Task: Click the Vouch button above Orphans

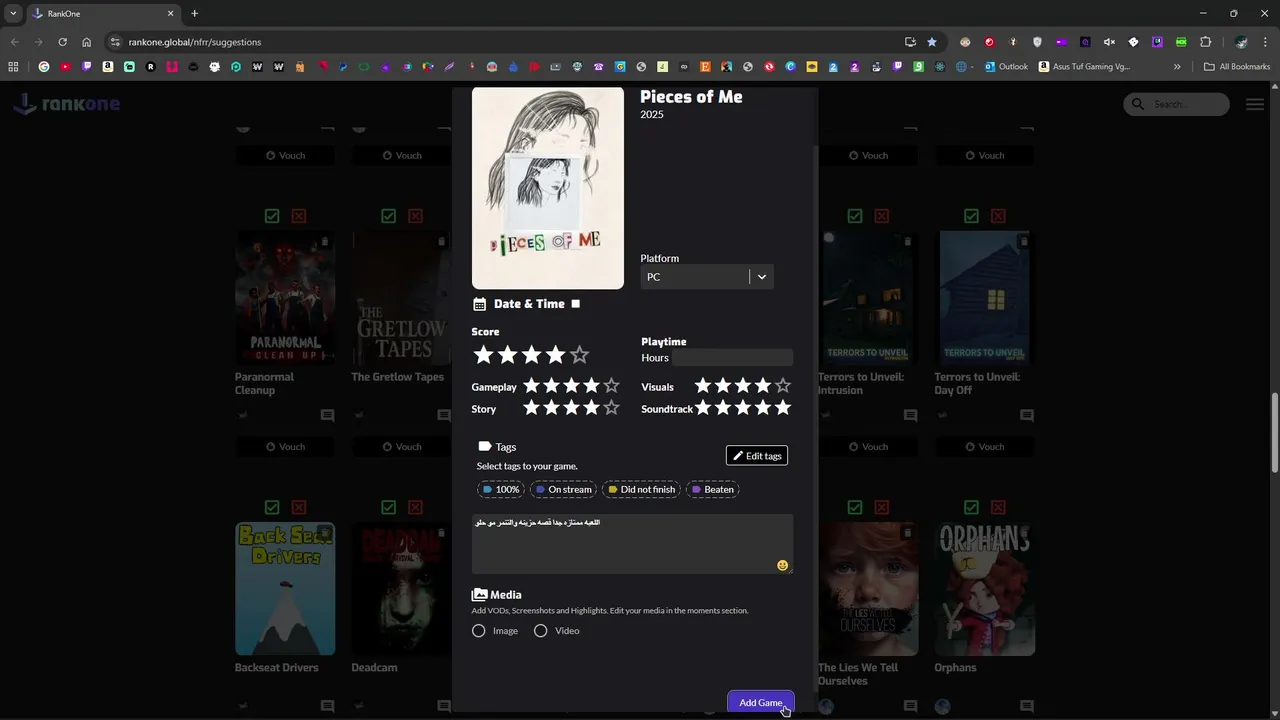Action: pyautogui.click(x=985, y=446)
